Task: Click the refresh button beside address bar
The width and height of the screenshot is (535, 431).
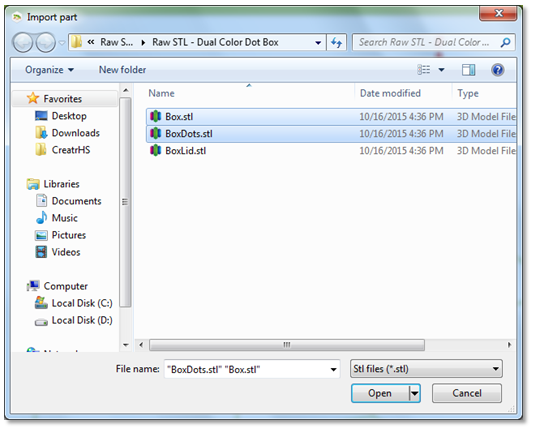Action: (336, 42)
